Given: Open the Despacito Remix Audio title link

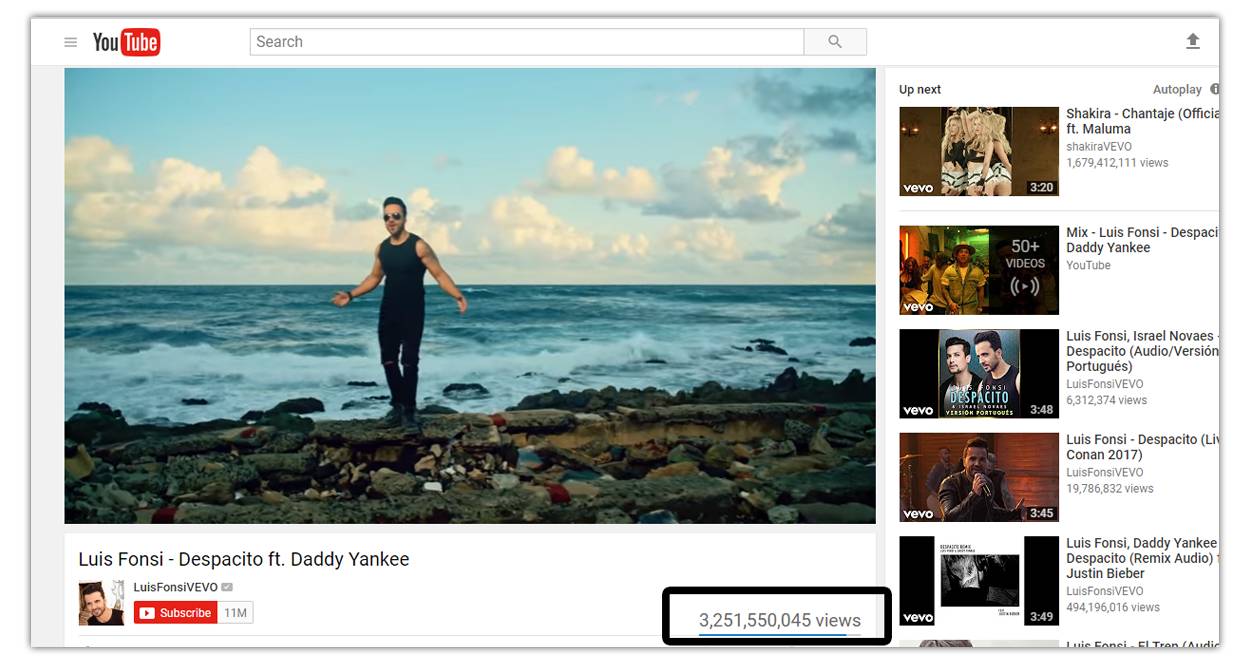Looking at the screenshot, I should pos(1142,558).
